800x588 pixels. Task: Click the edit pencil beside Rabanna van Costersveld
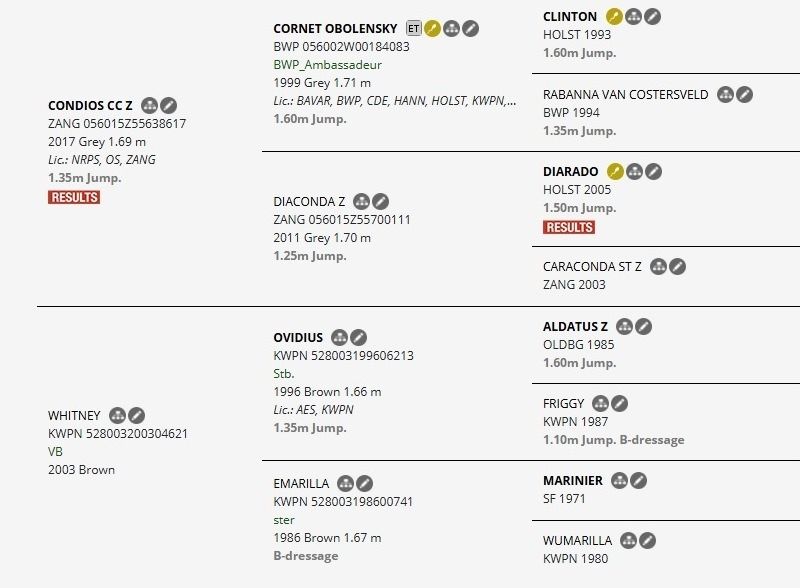[x=744, y=95]
